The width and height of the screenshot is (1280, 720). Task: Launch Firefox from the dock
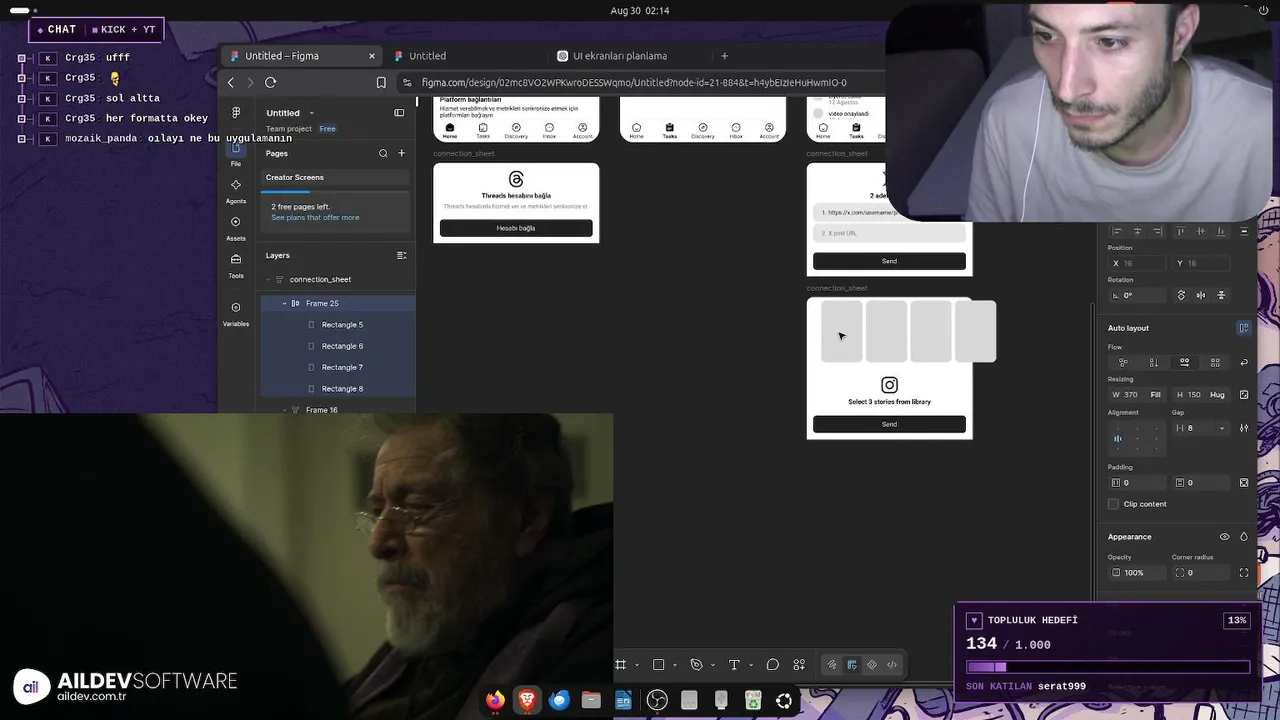coord(495,700)
